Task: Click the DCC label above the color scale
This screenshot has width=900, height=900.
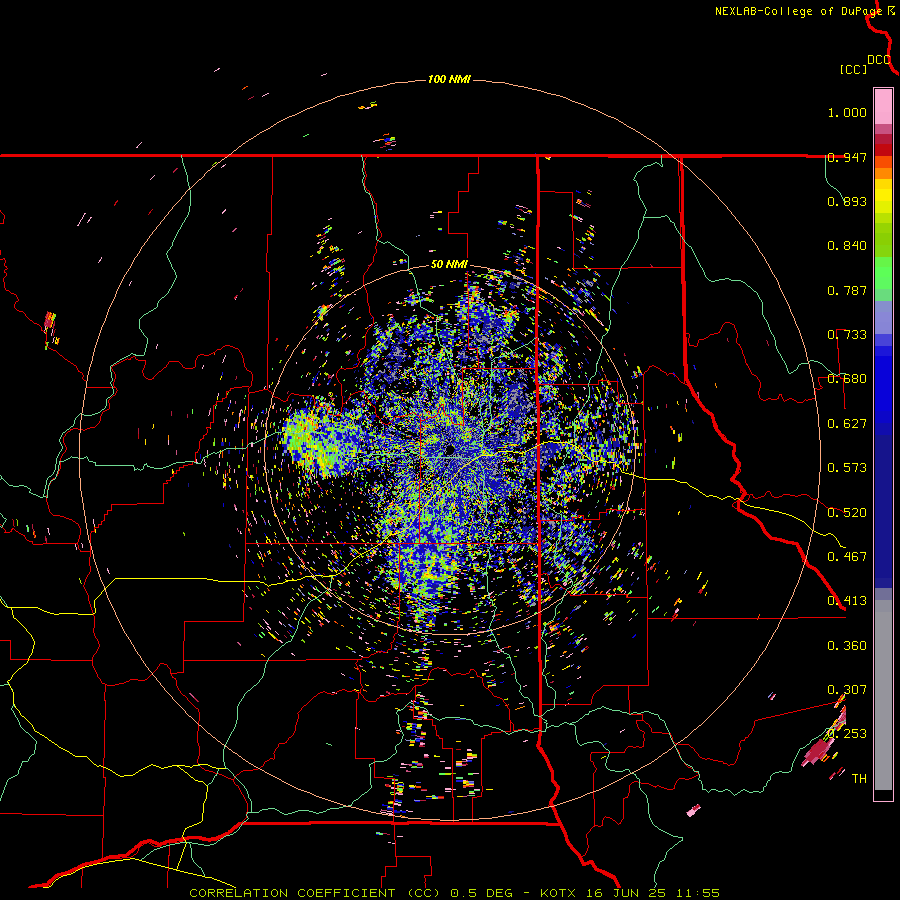Action: click(879, 60)
